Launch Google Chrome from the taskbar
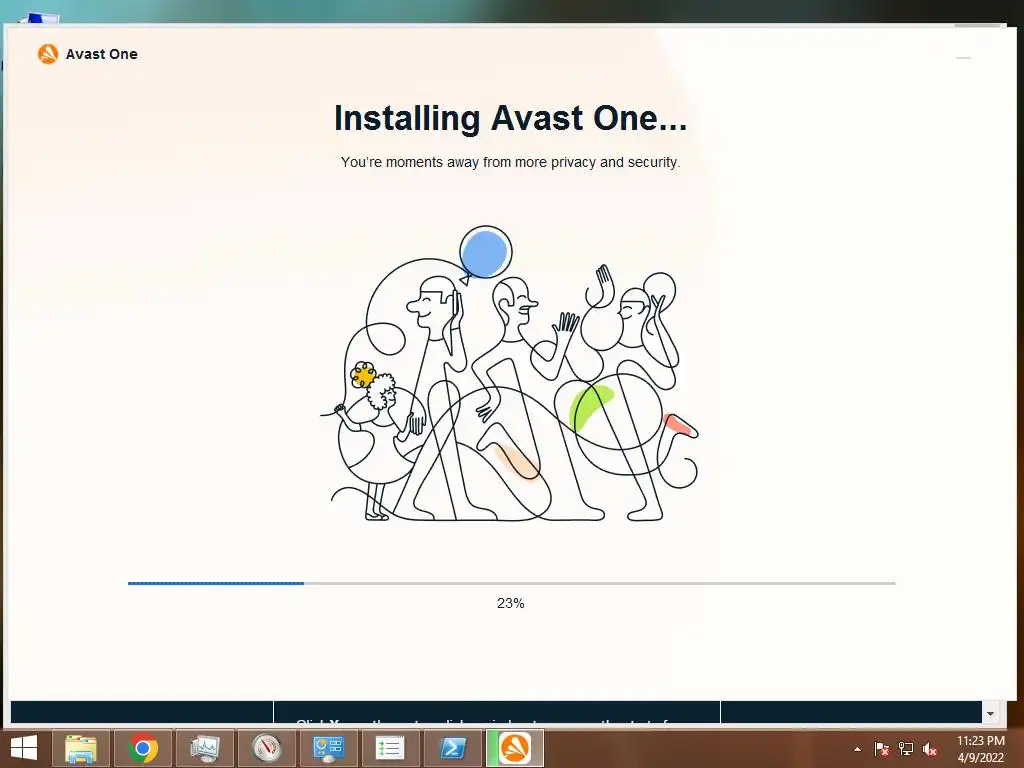Image resolution: width=1024 pixels, height=768 pixels. [143, 748]
